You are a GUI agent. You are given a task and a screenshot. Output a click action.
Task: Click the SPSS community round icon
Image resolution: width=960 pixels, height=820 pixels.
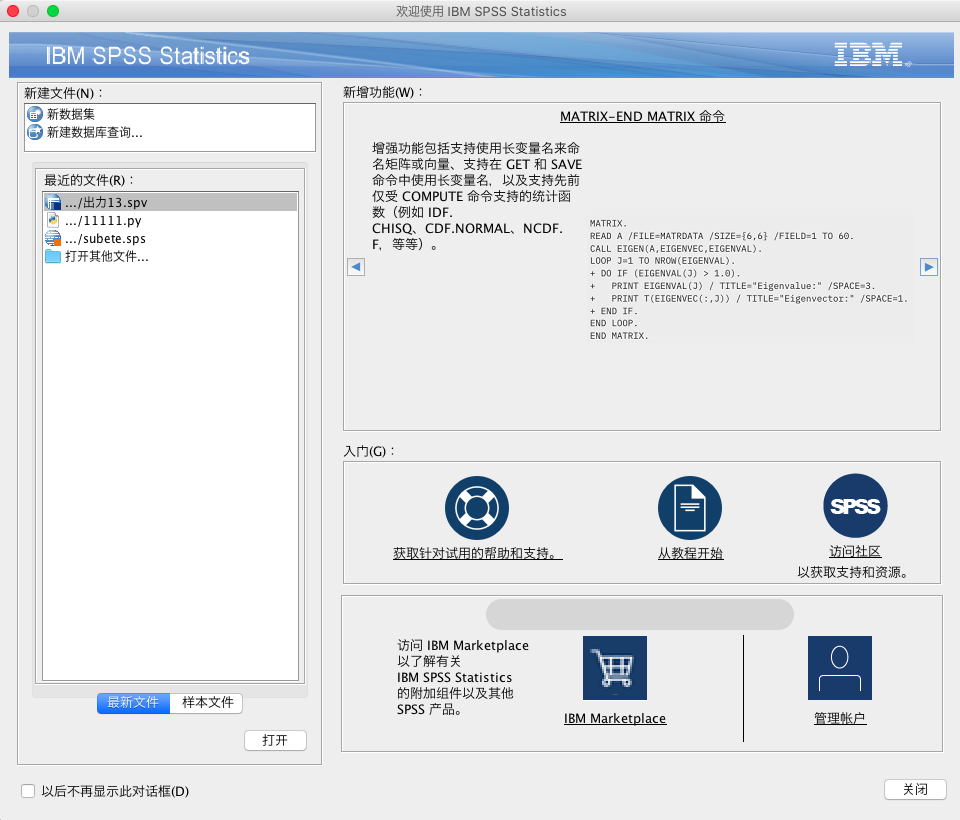[x=855, y=505]
